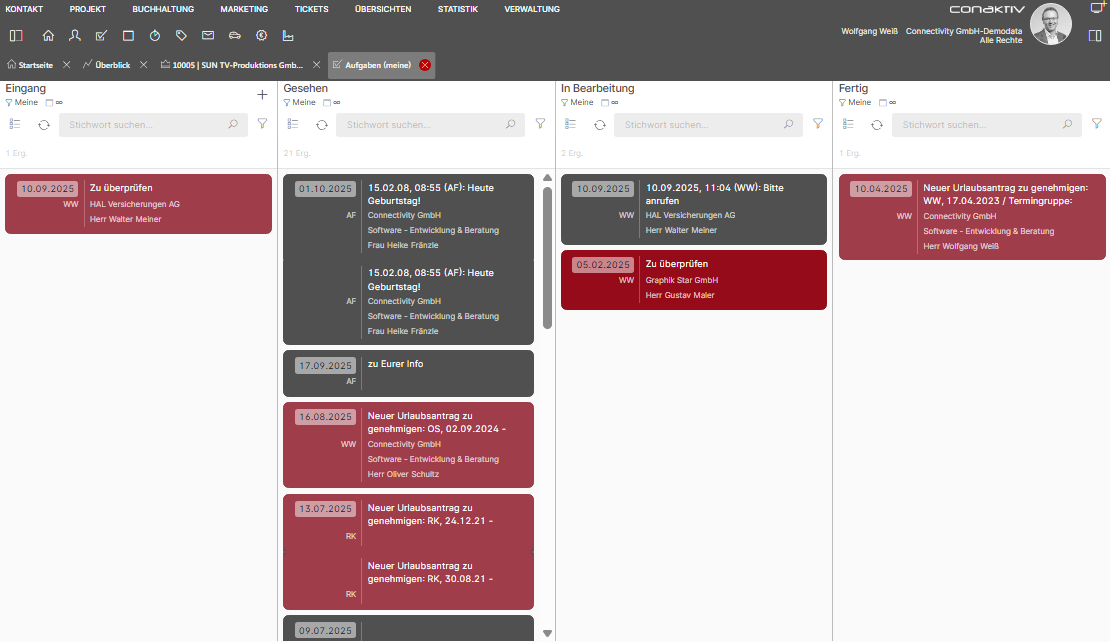The image size is (1110, 642).
Task: Click search magnifier in Gesehen search field
Action: 510,125
